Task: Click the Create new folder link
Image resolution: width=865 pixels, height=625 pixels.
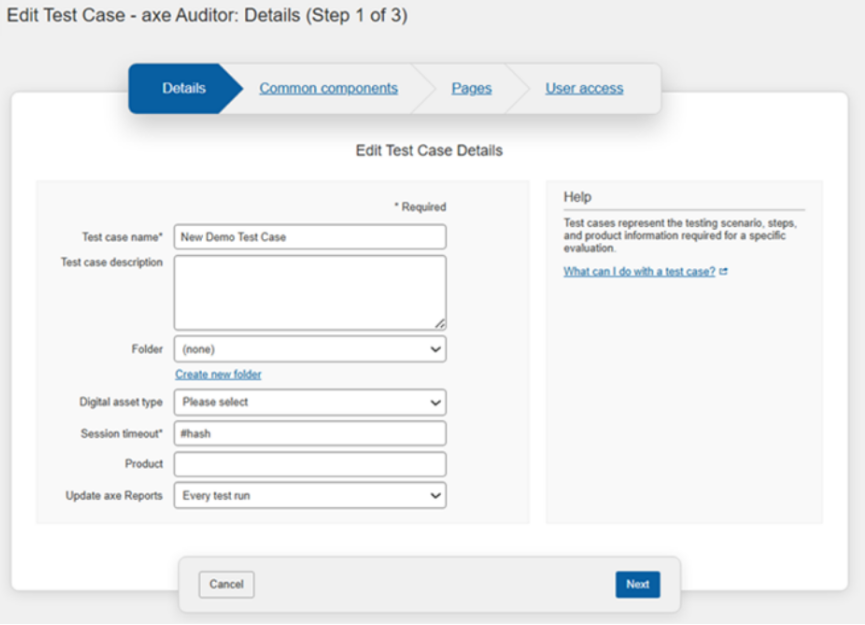Action: pos(218,374)
